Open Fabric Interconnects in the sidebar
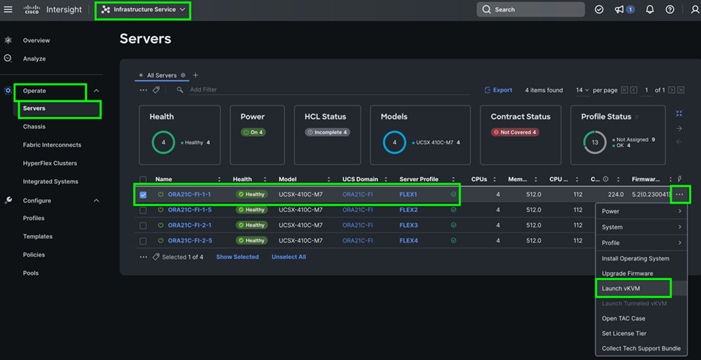The image size is (701, 360). tap(52, 145)
